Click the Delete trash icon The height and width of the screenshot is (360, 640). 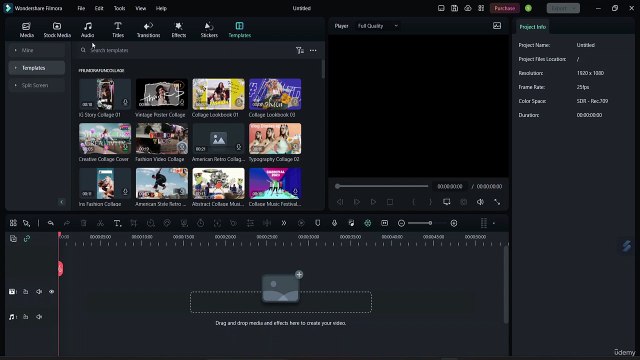coord(84,223)
